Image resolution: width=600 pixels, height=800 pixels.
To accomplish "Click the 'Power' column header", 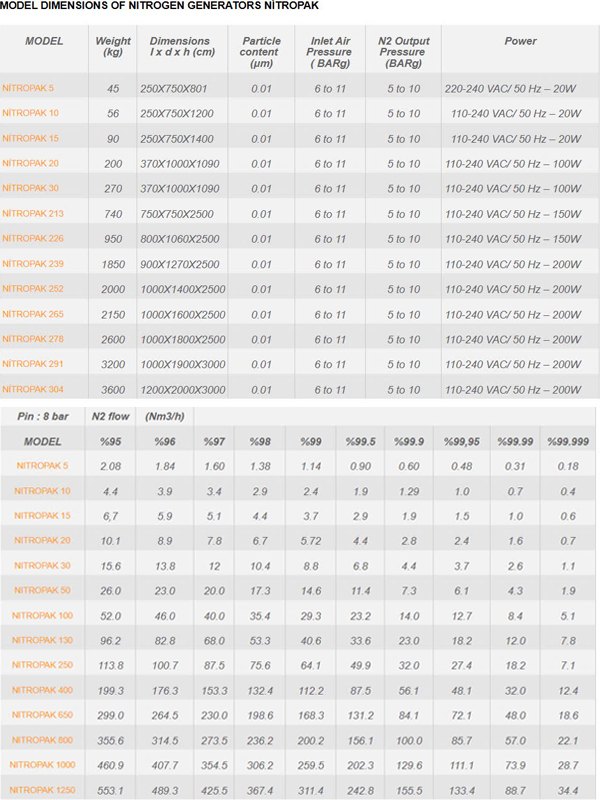I will (520, 41).
